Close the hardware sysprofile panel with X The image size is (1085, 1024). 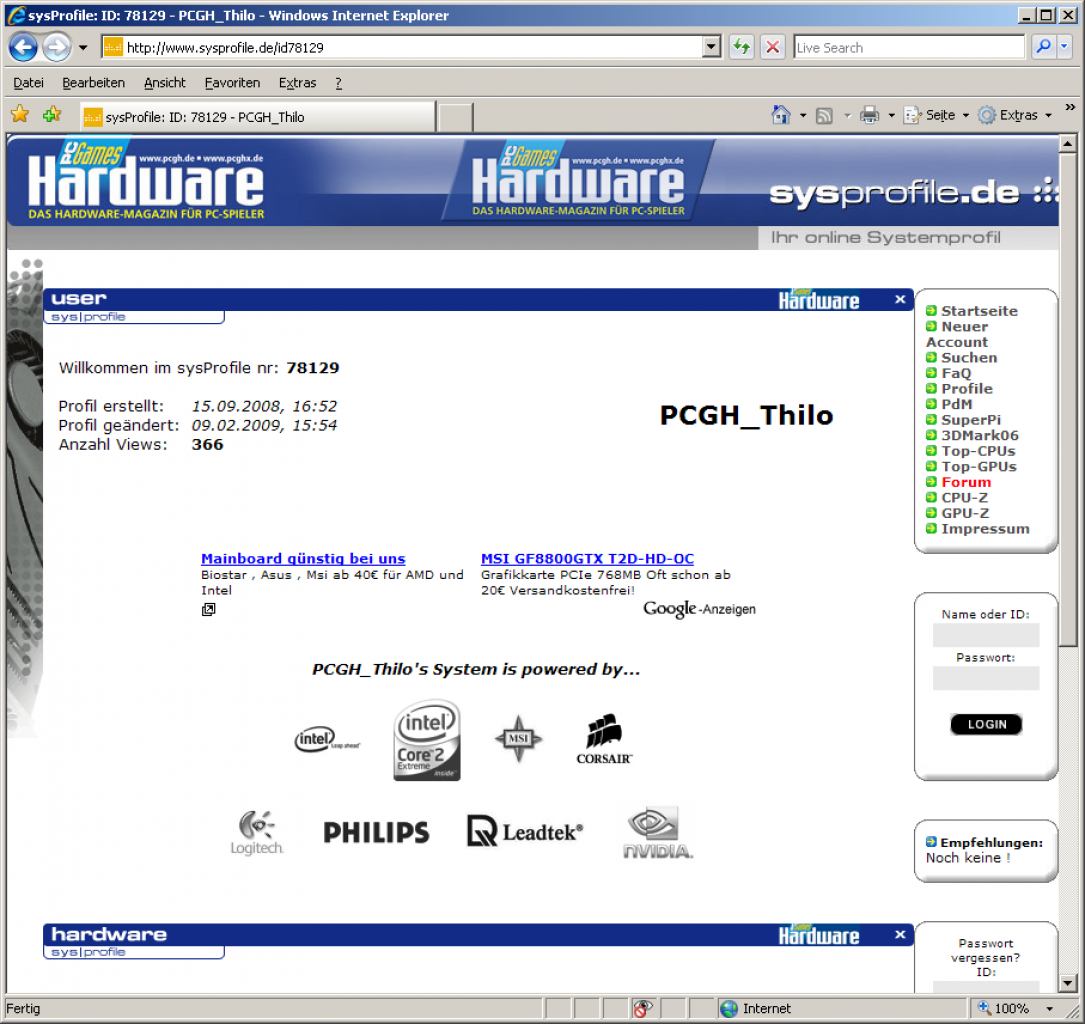(900, 935)
